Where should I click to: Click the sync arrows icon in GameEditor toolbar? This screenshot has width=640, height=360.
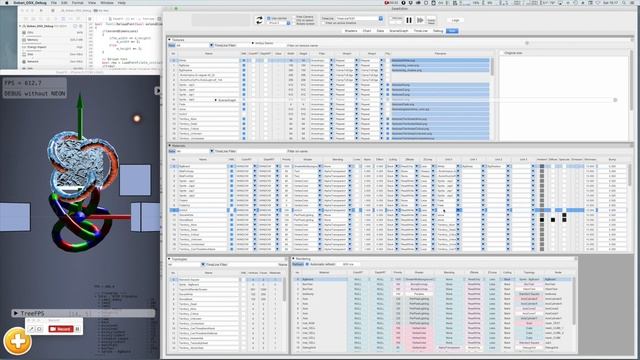click(x=259, y=20)
